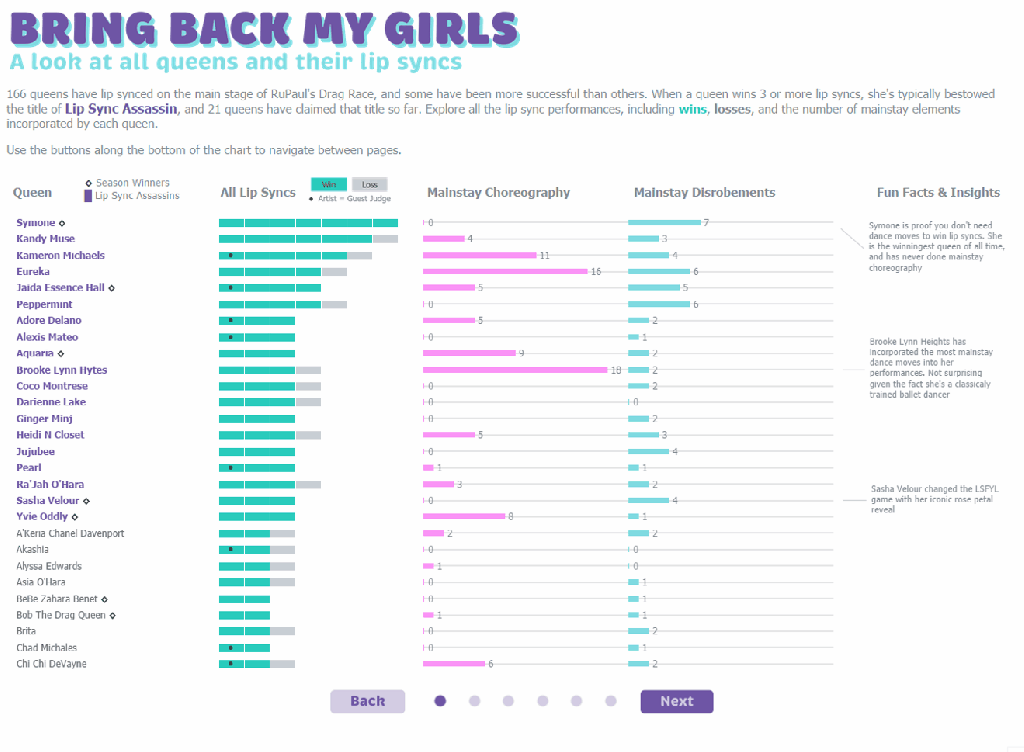1024x752 pixels.
Task: Click the Win legend swatch
Action: pyautogui.click(x=329, y=184)
